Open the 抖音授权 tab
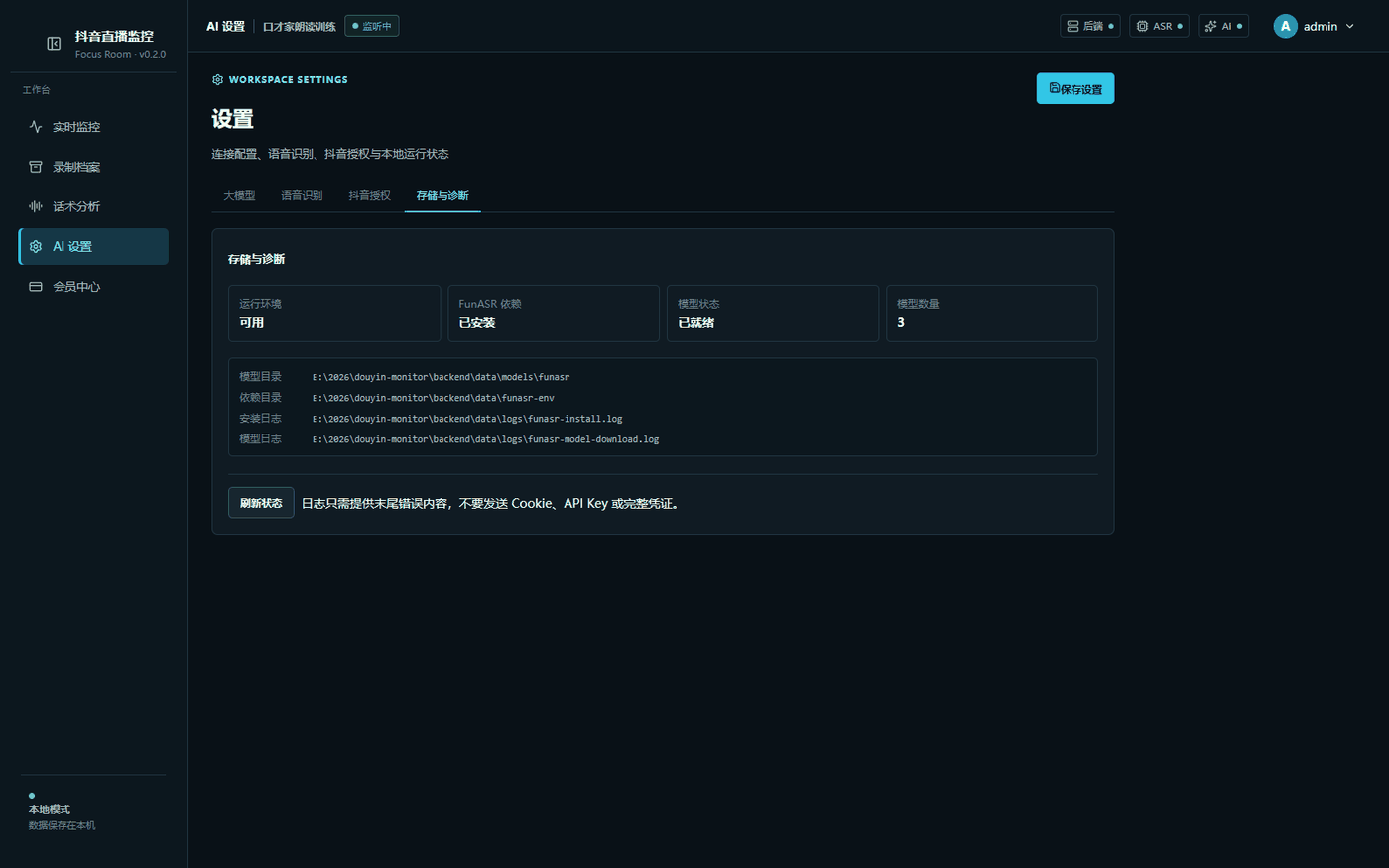1389x868 pixels. coord(369,195)
